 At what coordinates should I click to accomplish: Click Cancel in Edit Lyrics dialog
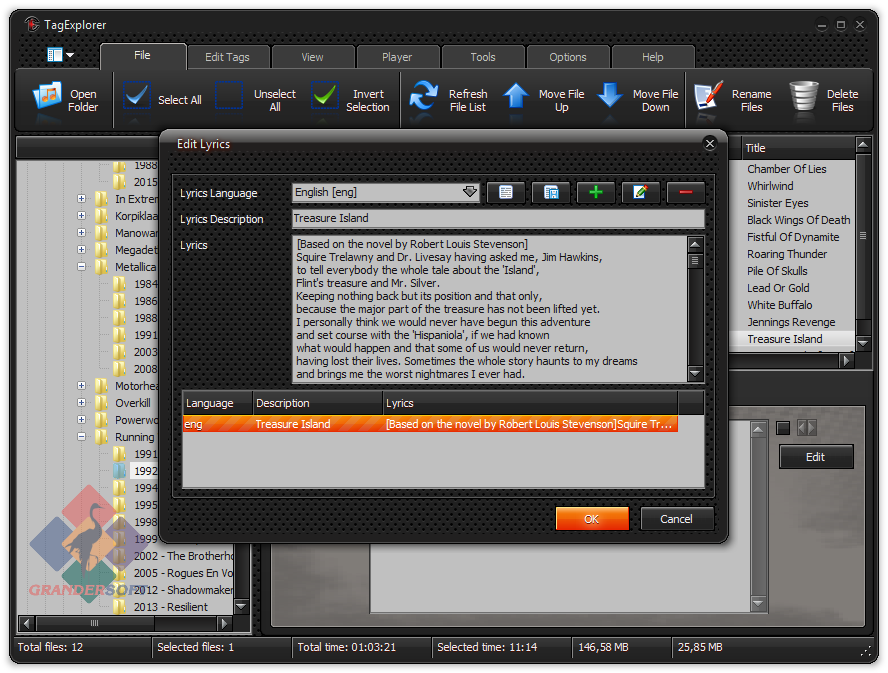(x=676, y=519)
